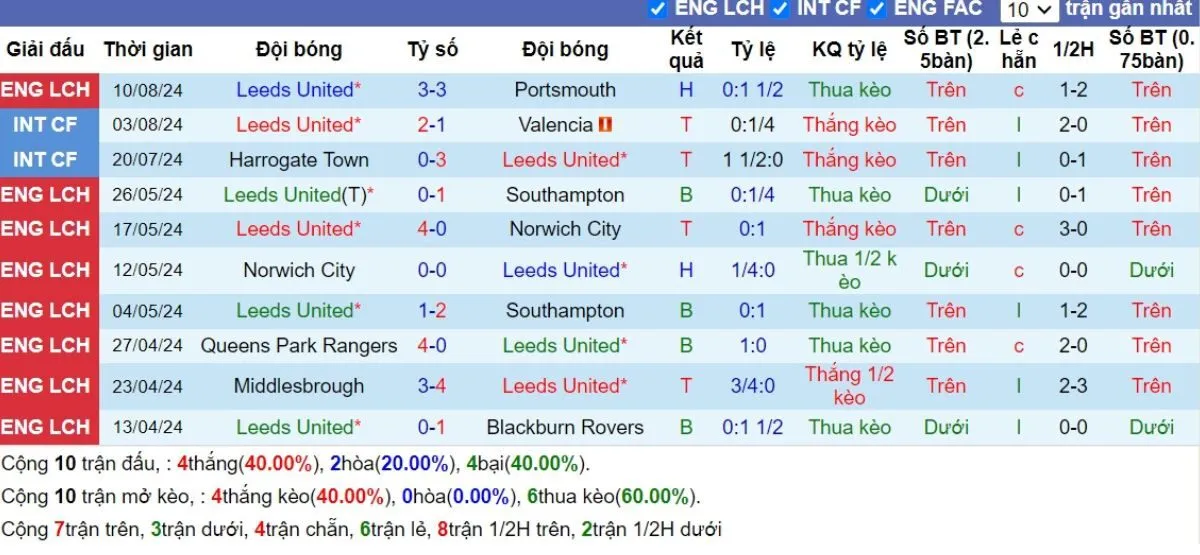Click the Giải đấu column header
This screenshot has width=1200, height=555.
[46, 49]
